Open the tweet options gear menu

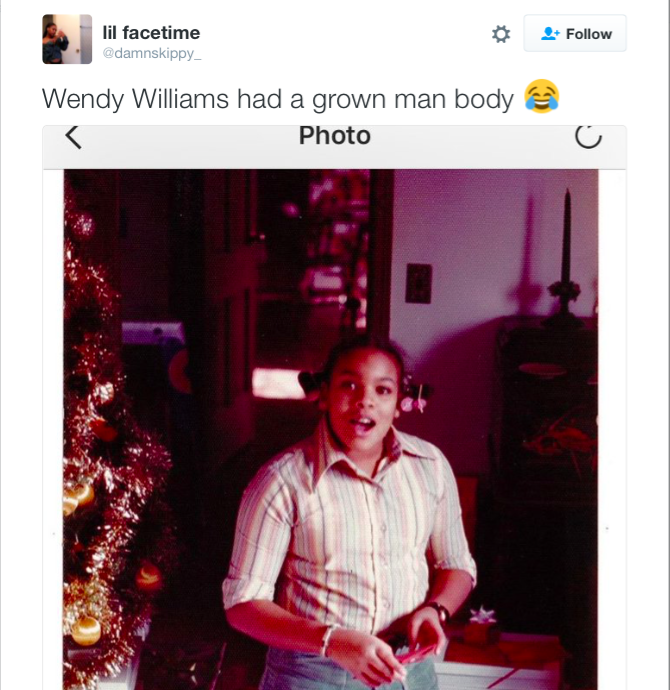tap(501, 34)
